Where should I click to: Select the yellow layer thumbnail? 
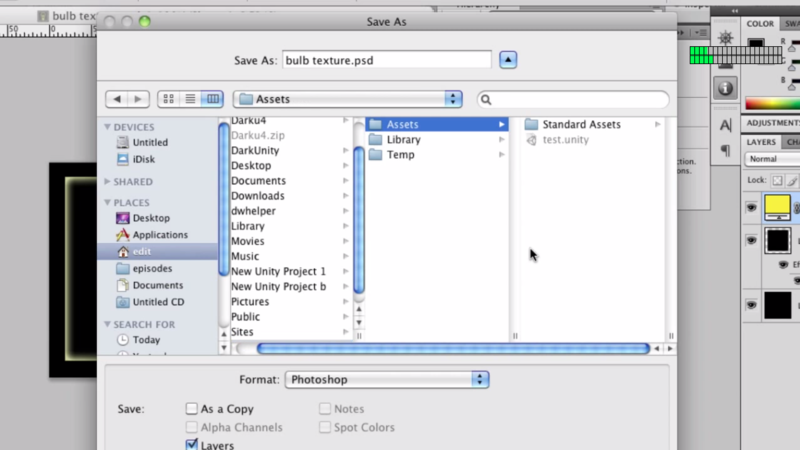777,207
